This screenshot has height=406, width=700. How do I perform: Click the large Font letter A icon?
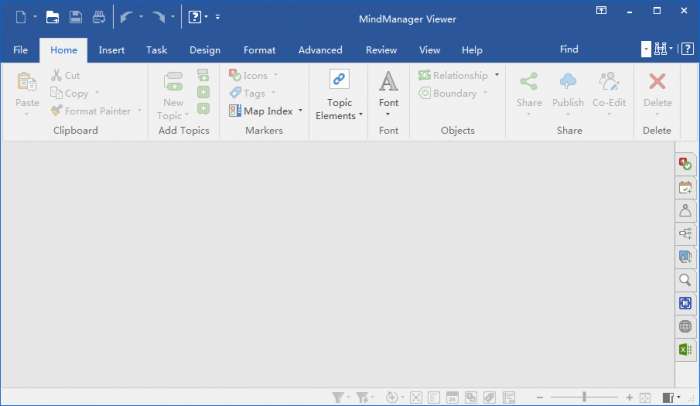pos(388,81)
